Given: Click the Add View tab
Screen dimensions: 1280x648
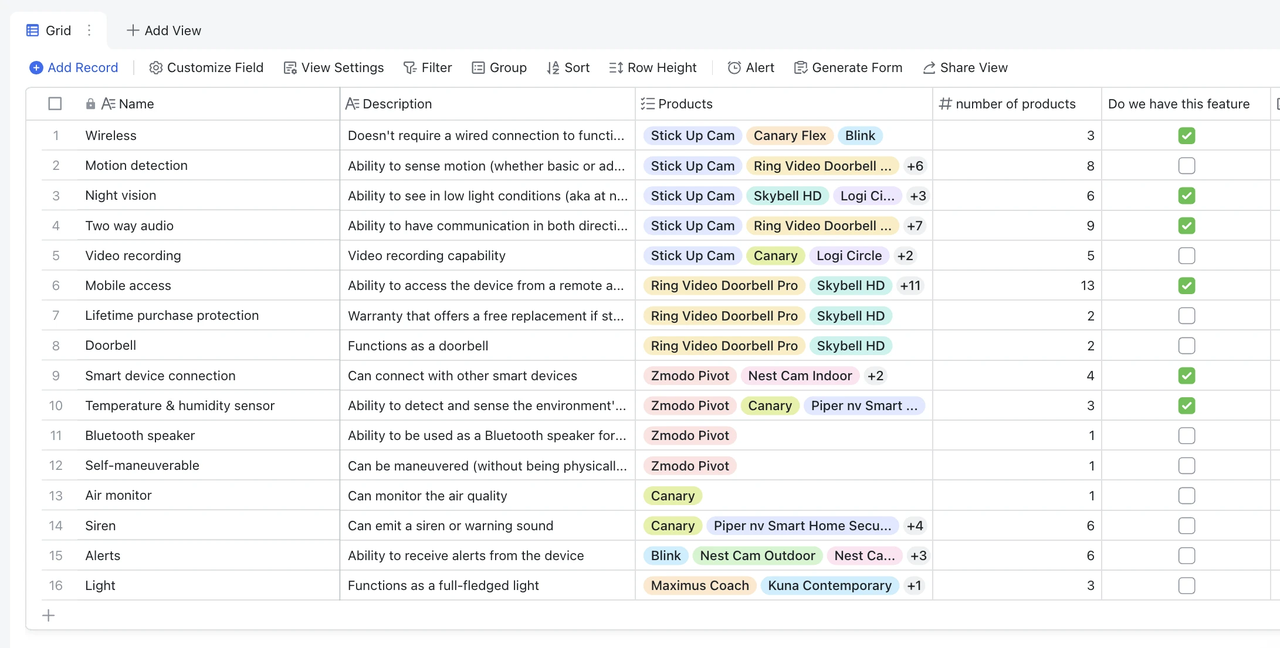Looking at the screenshot, I should tap(163, 31).
